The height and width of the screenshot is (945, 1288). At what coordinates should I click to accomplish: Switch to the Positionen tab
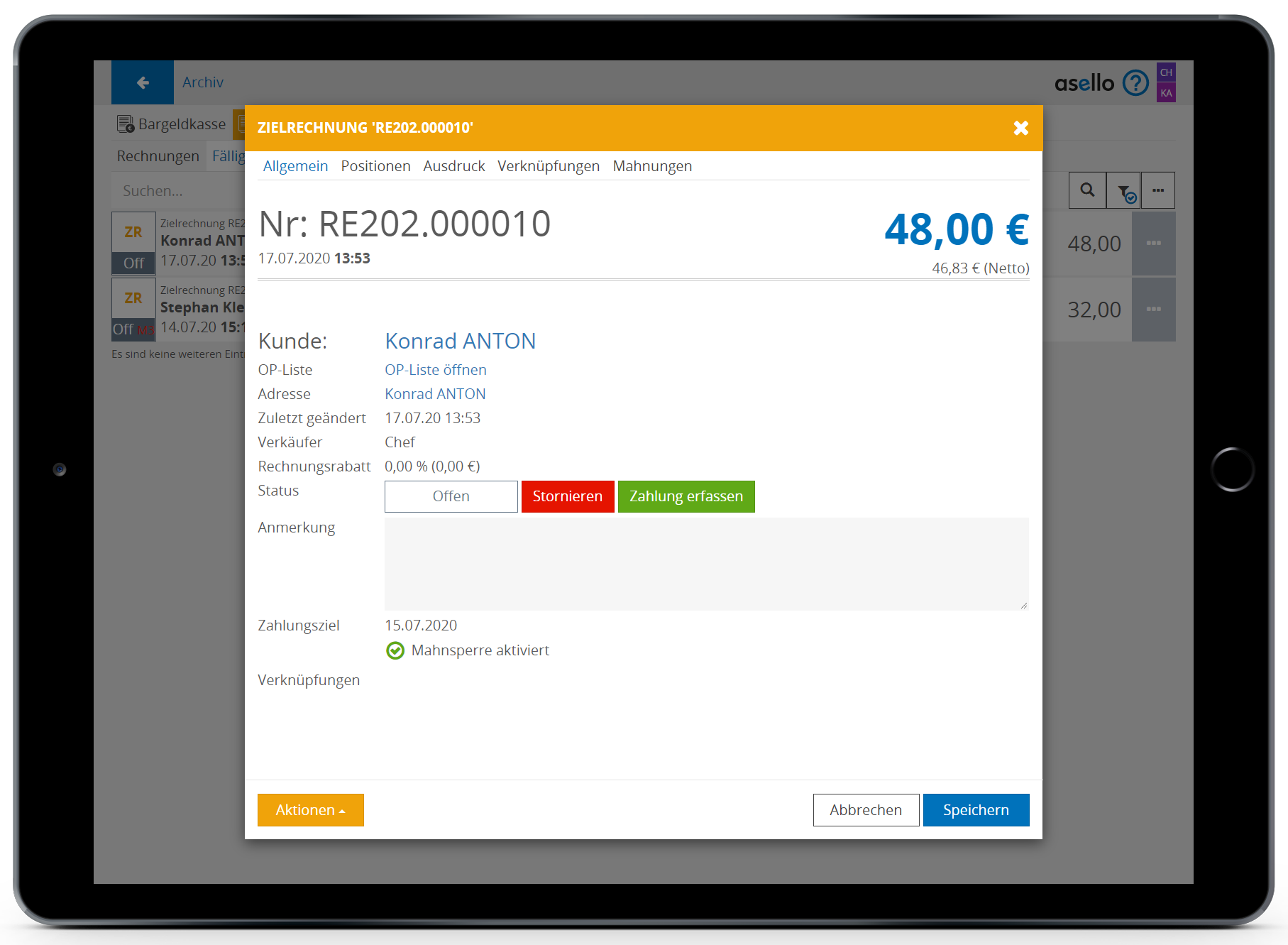point(375,166)
